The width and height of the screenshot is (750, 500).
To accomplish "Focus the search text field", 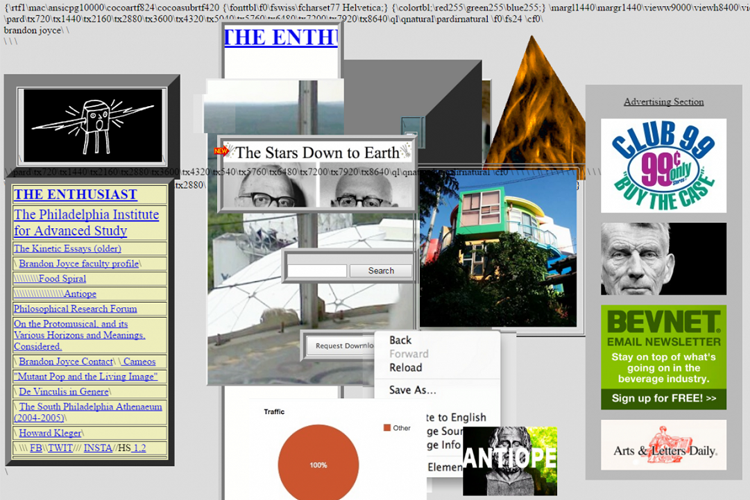I will point(316,270).
